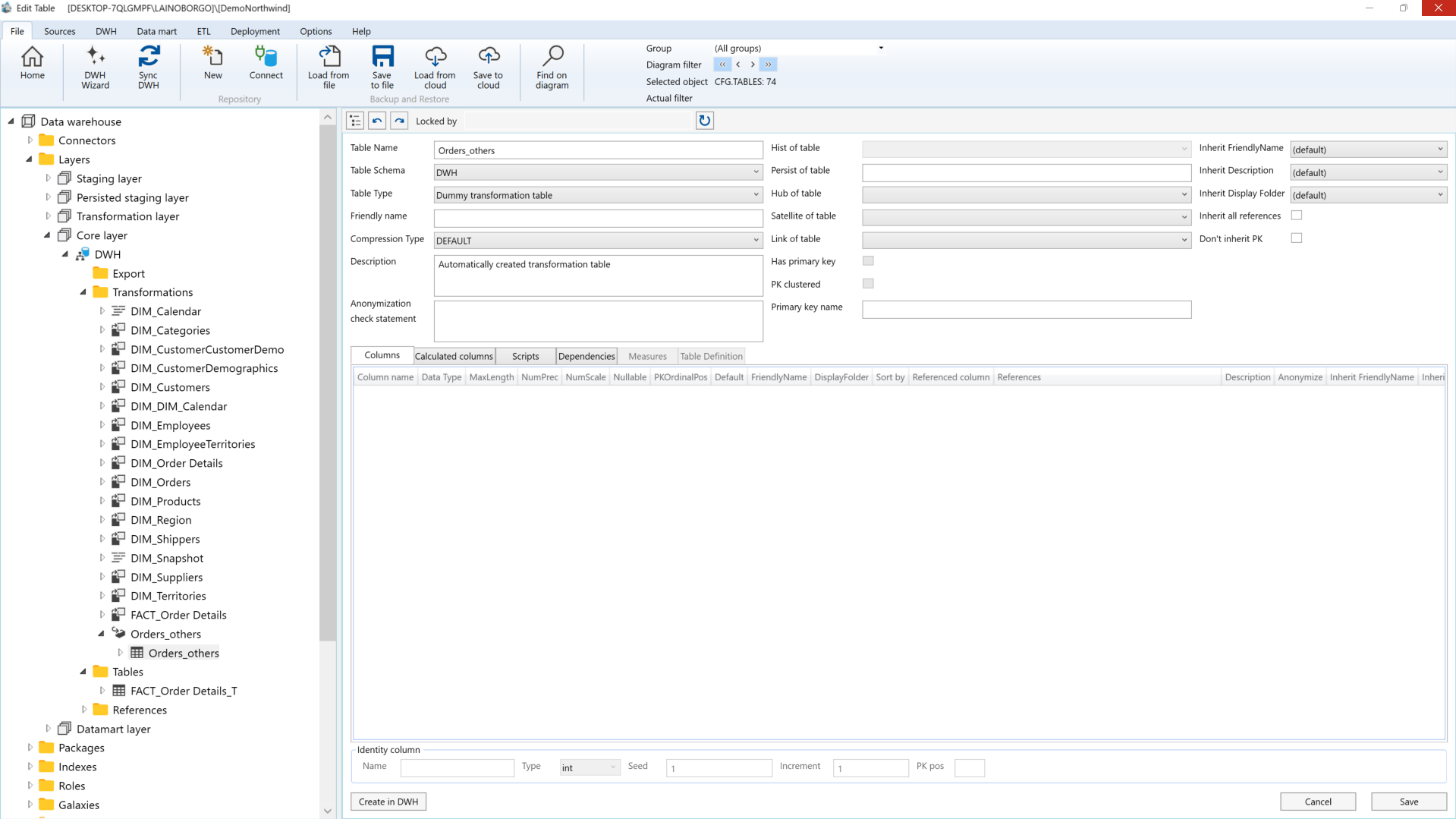Open the Data mart menu
The image size is (1456, 819).
pos(156,31)
